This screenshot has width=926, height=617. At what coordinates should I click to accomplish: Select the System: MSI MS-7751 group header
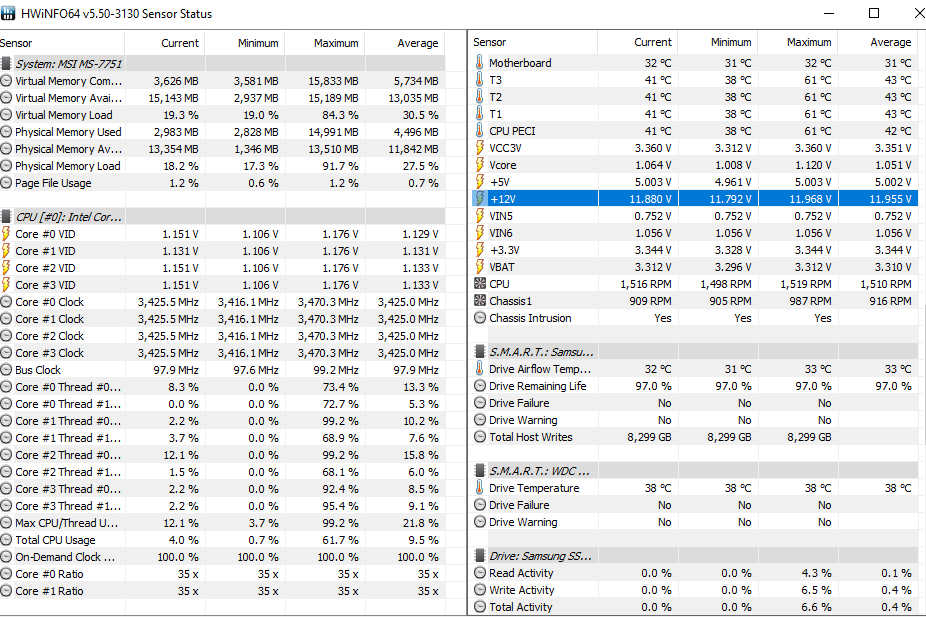68,64
